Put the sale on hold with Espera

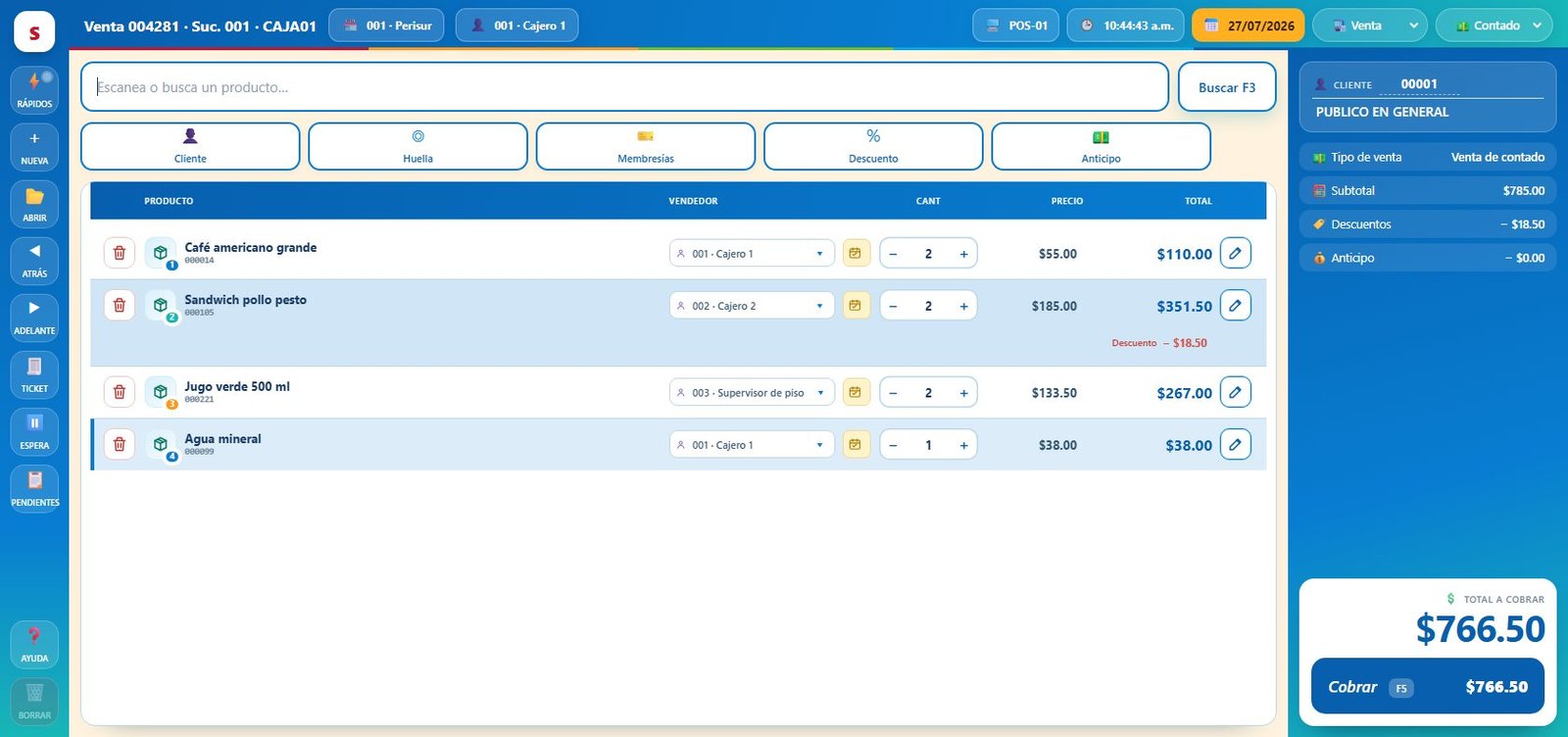34,431
